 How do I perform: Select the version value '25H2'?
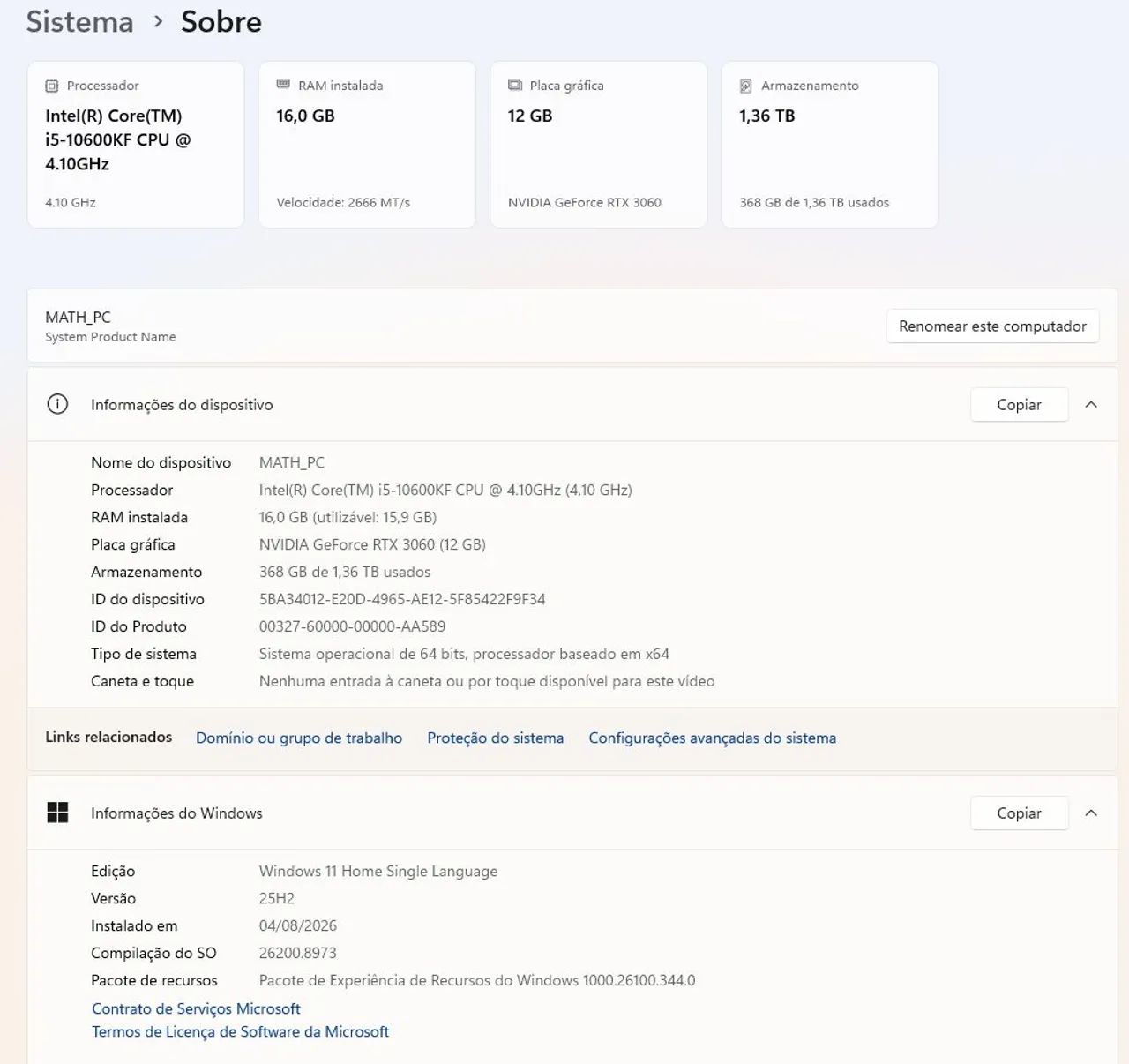277,898
